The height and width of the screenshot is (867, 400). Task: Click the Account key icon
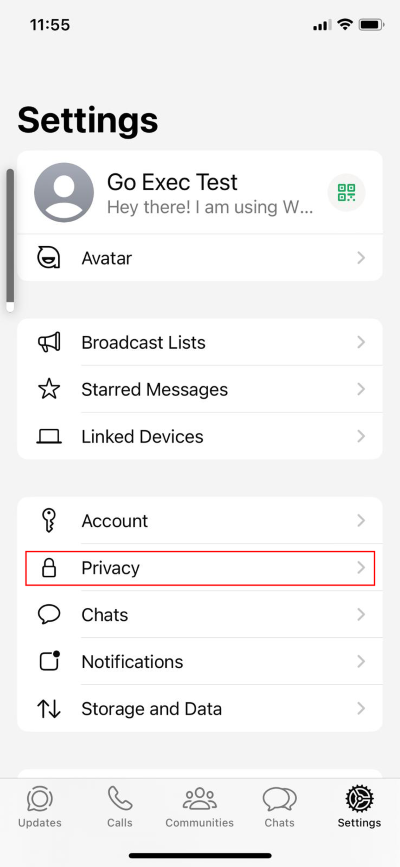pyautogui.click(x=49, y=521)
